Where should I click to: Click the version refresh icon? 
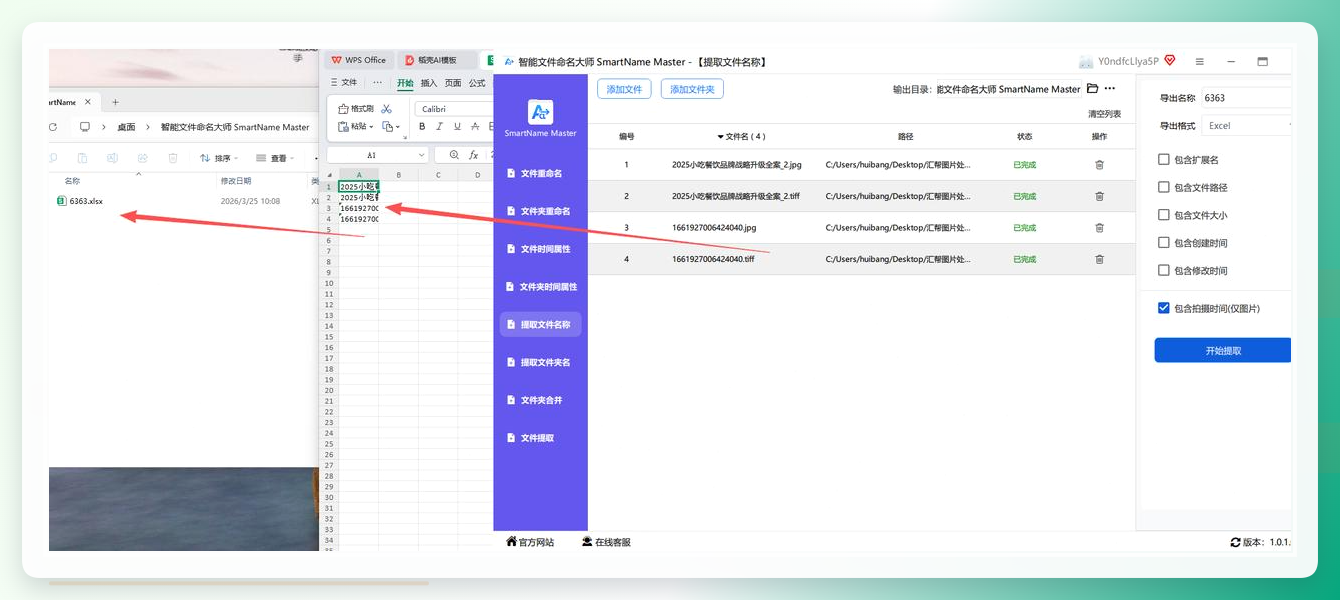pyautogui.click(x=1235, y=542)
